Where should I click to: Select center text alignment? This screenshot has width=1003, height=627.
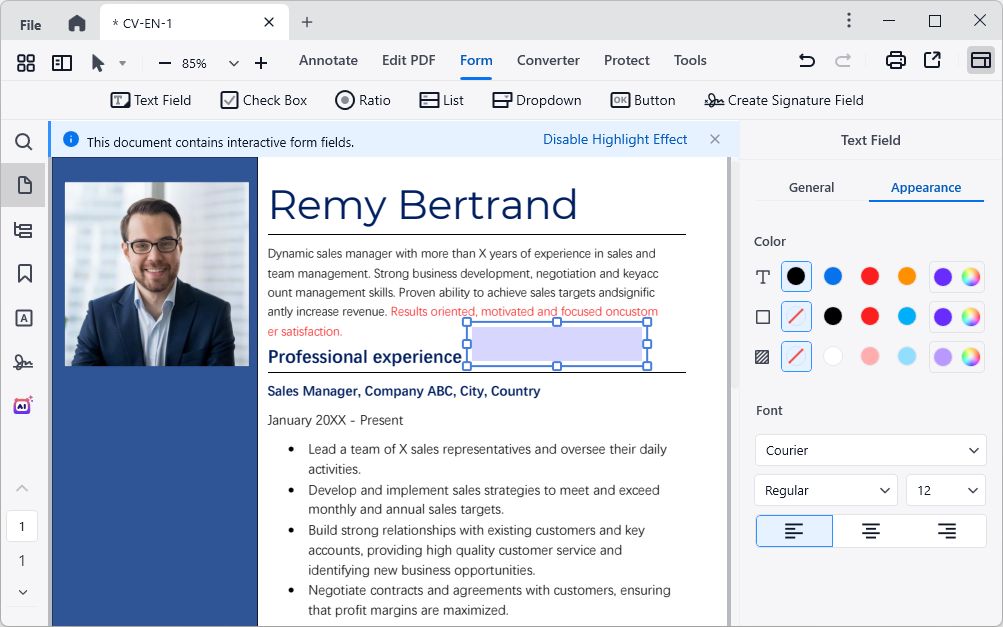871,531
